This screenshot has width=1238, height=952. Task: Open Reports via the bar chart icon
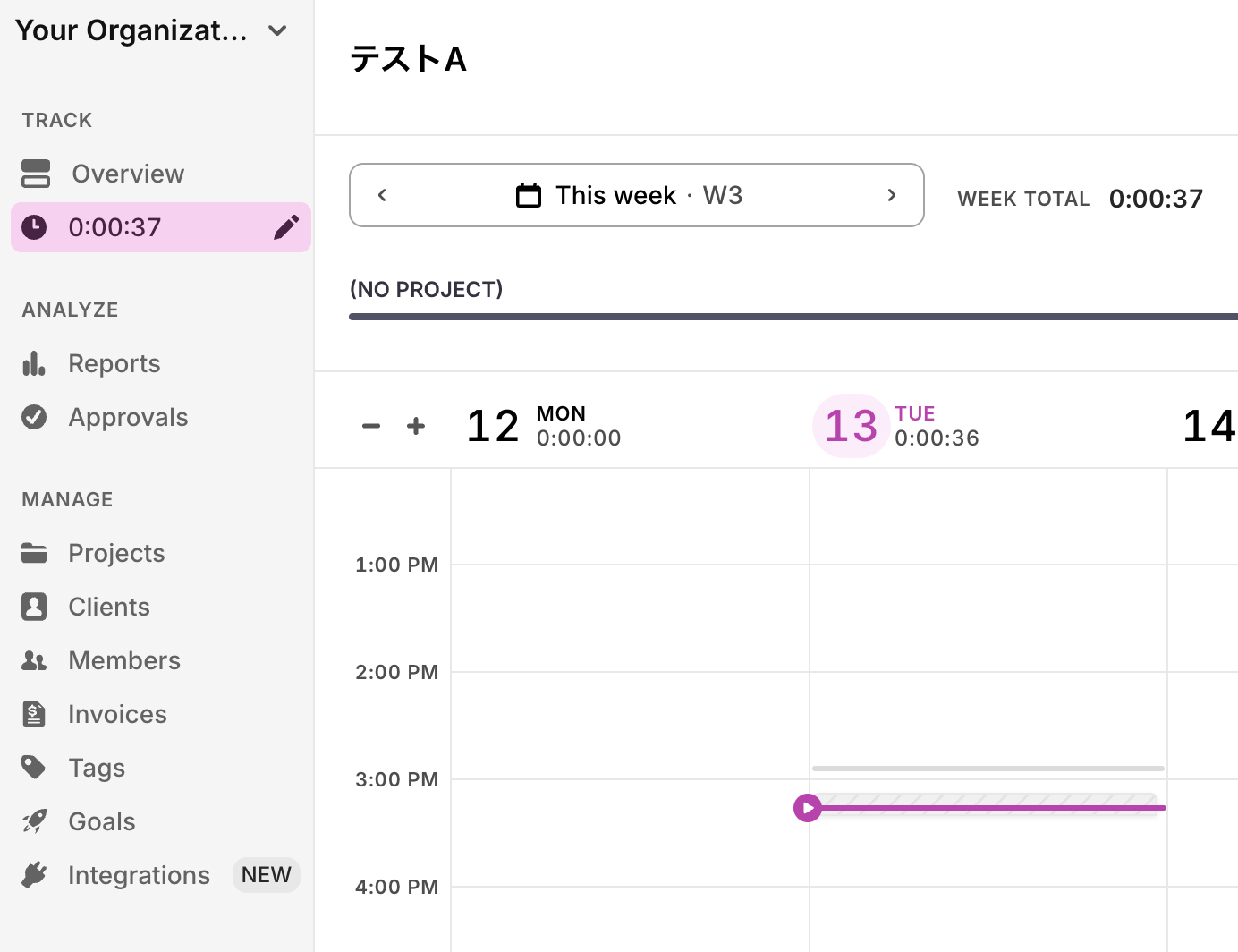click(34, 363)
